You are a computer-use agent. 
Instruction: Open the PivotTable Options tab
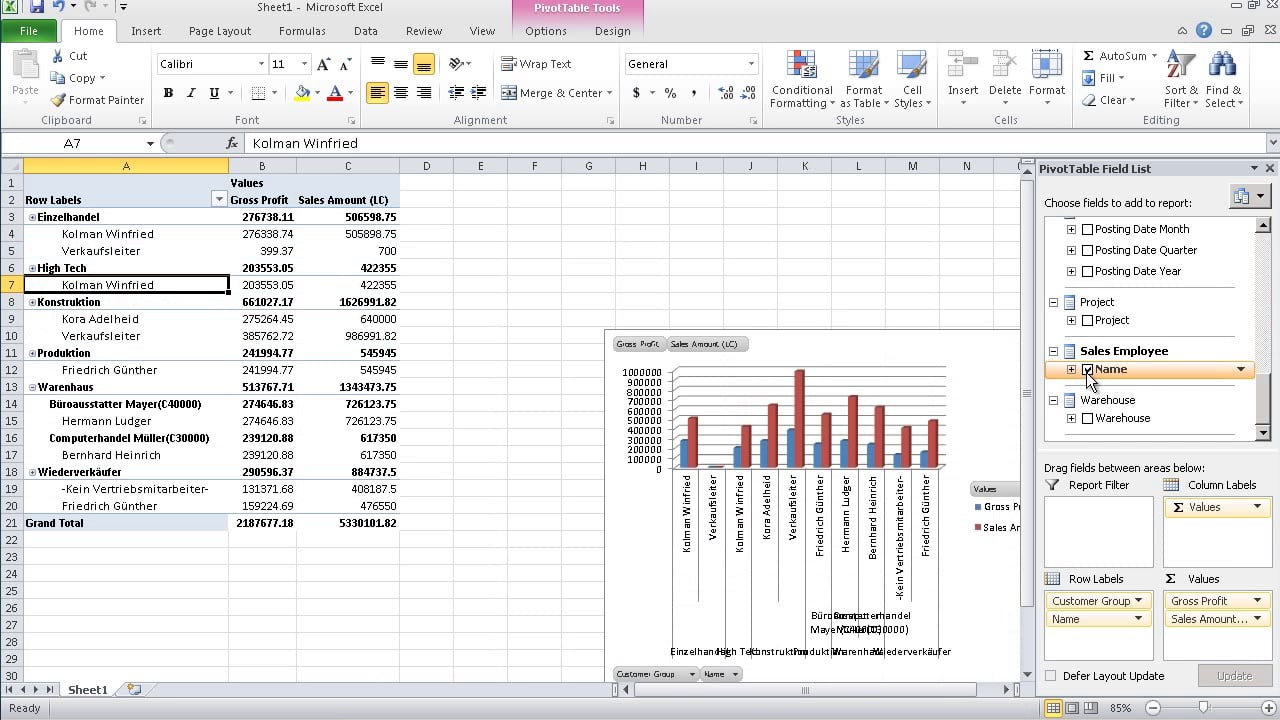[x=546, y=31]
